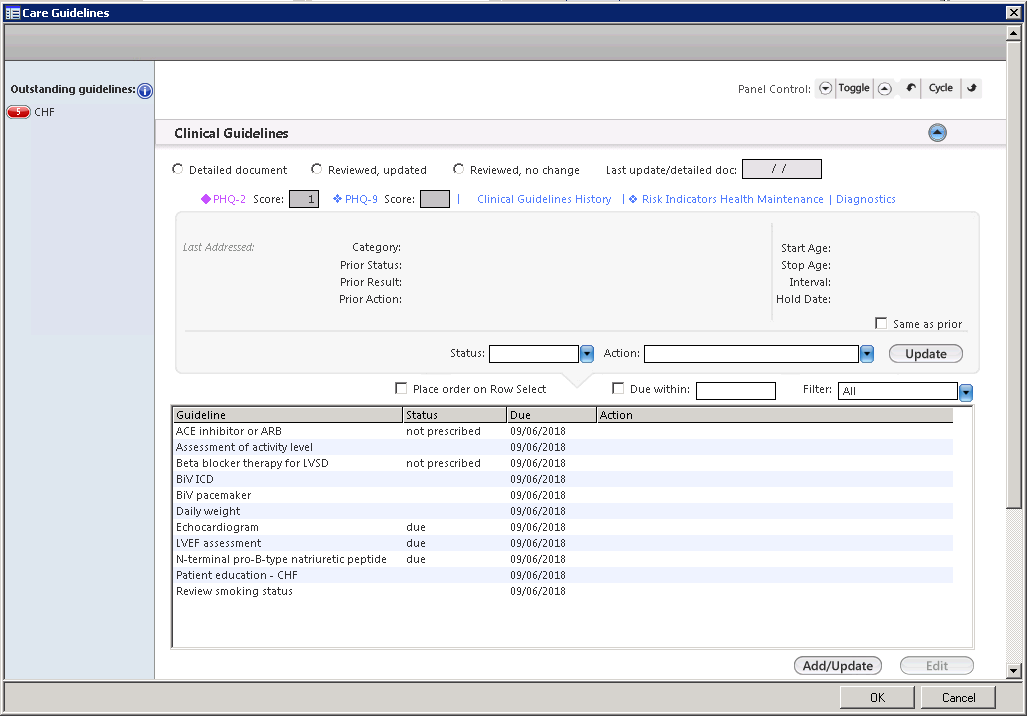Sort by the Due column header
The height and width of the screenshot is (717, 1027).
[551, 414]
